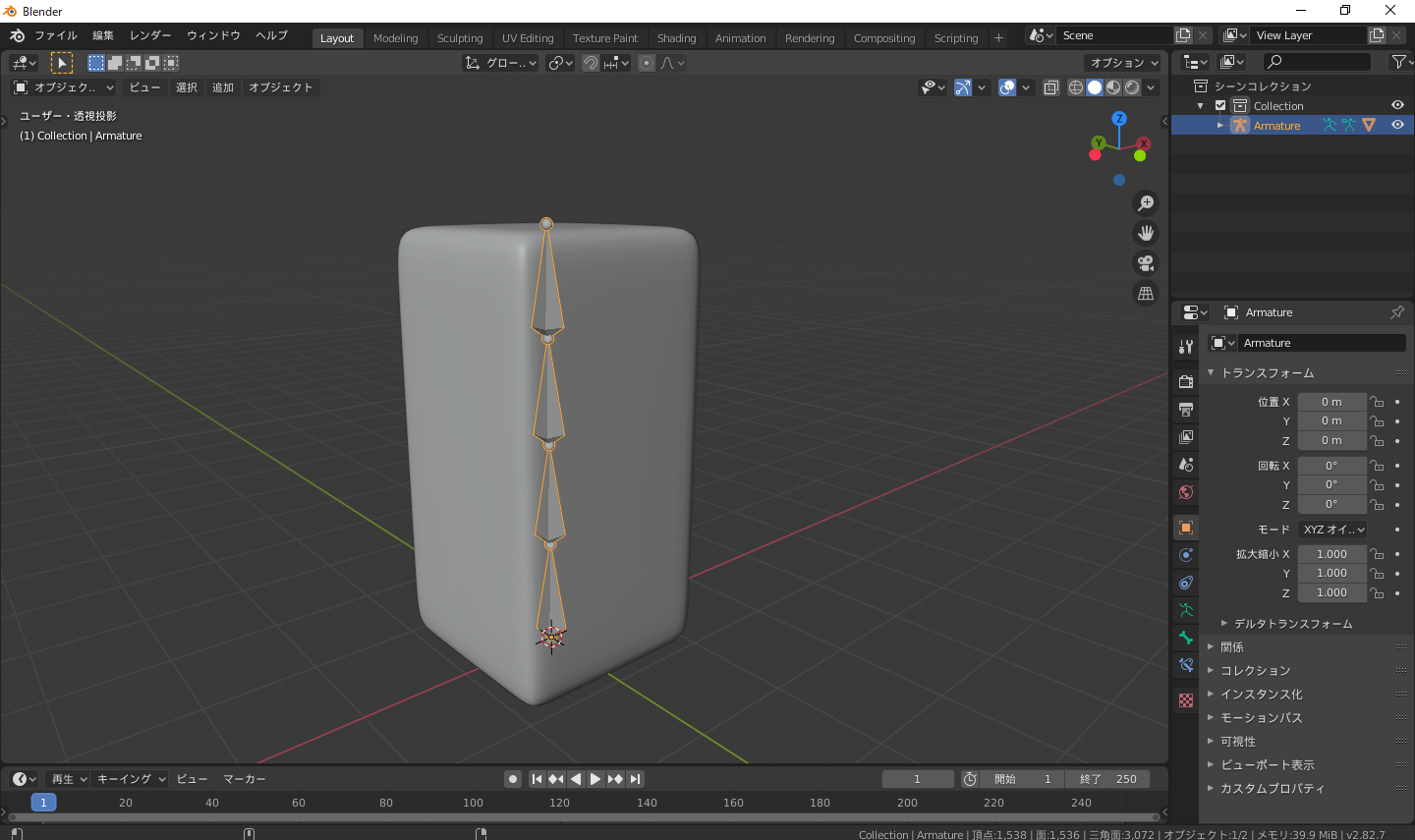1415x840 pixels.
Task: Open the オプション dropdown
Action: (x=1124, y=63)
